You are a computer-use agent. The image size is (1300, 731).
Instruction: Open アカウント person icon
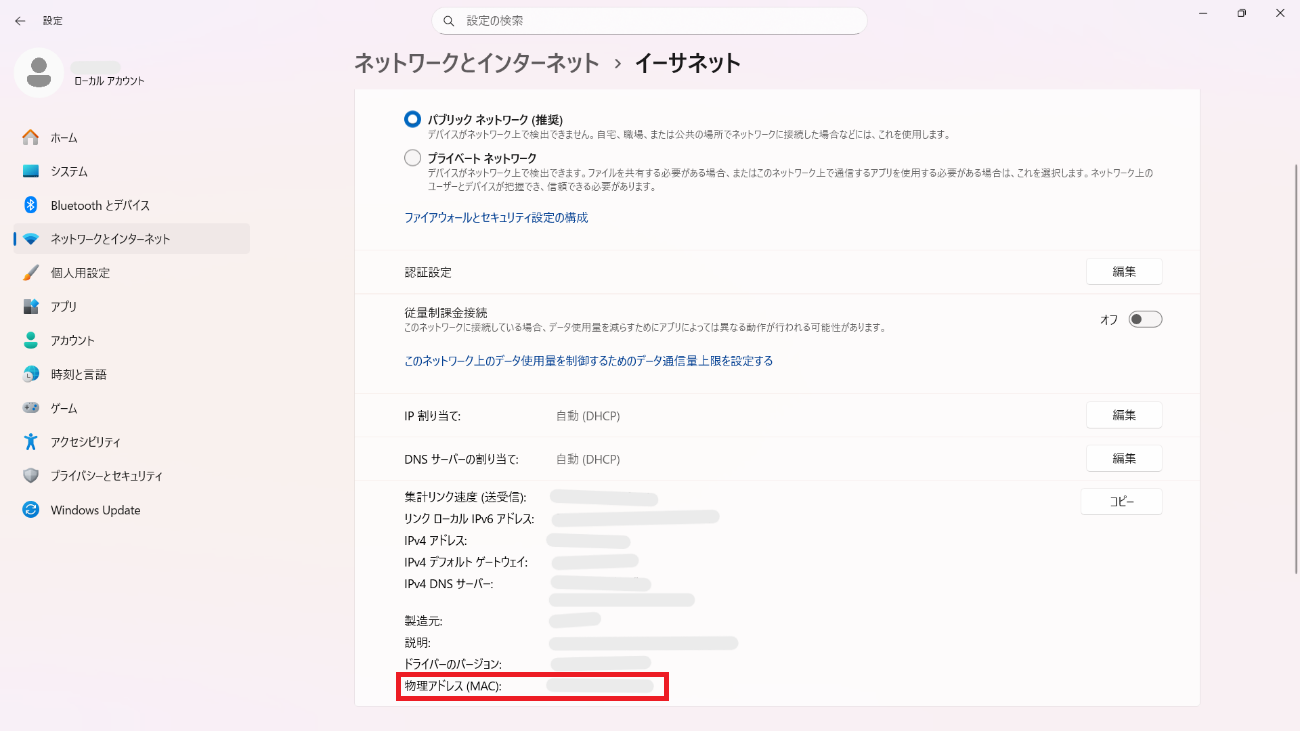tap(31, 341)
